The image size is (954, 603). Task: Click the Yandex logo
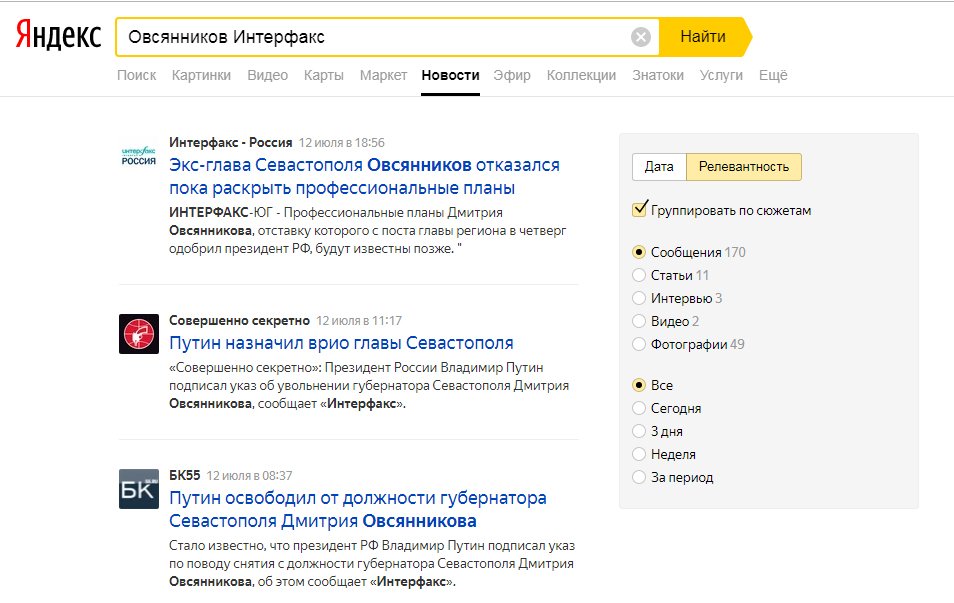point(58,37)
